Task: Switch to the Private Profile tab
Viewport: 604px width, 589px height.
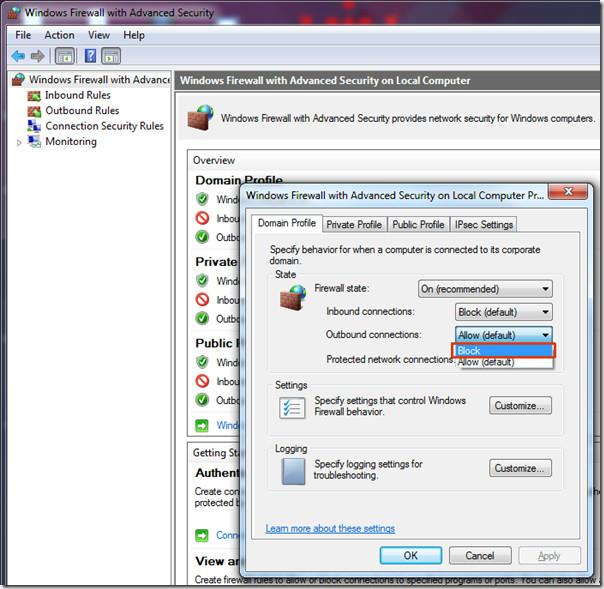Action: tap(354, 225)
